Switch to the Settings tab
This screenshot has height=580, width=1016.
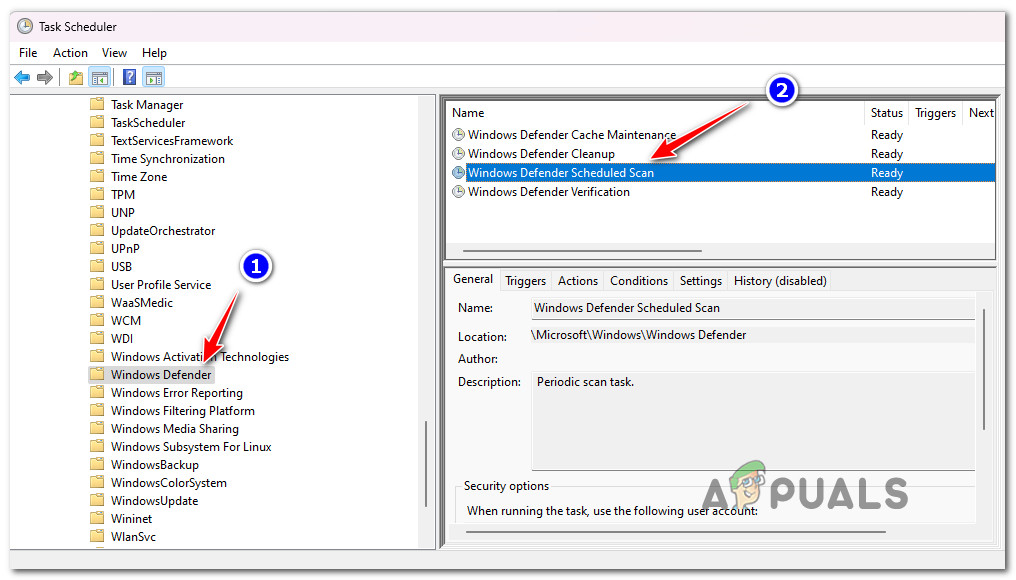[x=700, y=281]
